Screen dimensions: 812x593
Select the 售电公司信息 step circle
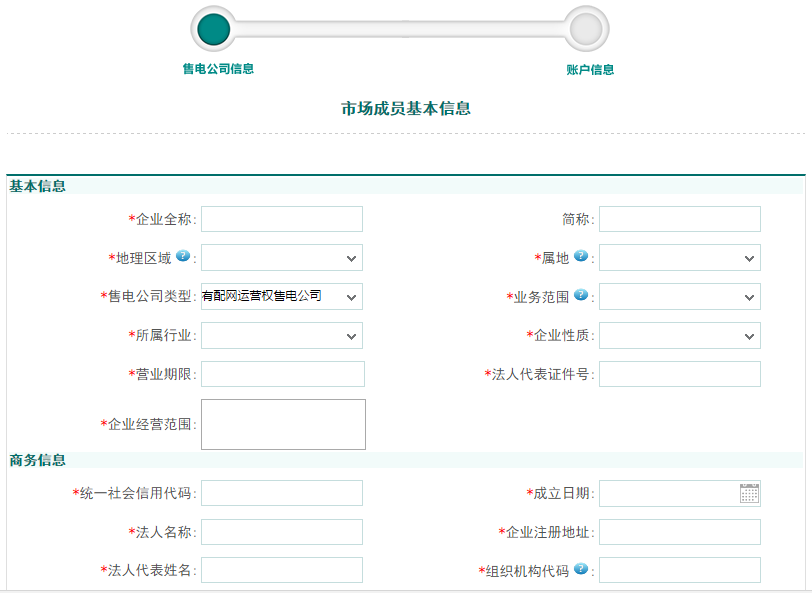click(x=214, y=29)
